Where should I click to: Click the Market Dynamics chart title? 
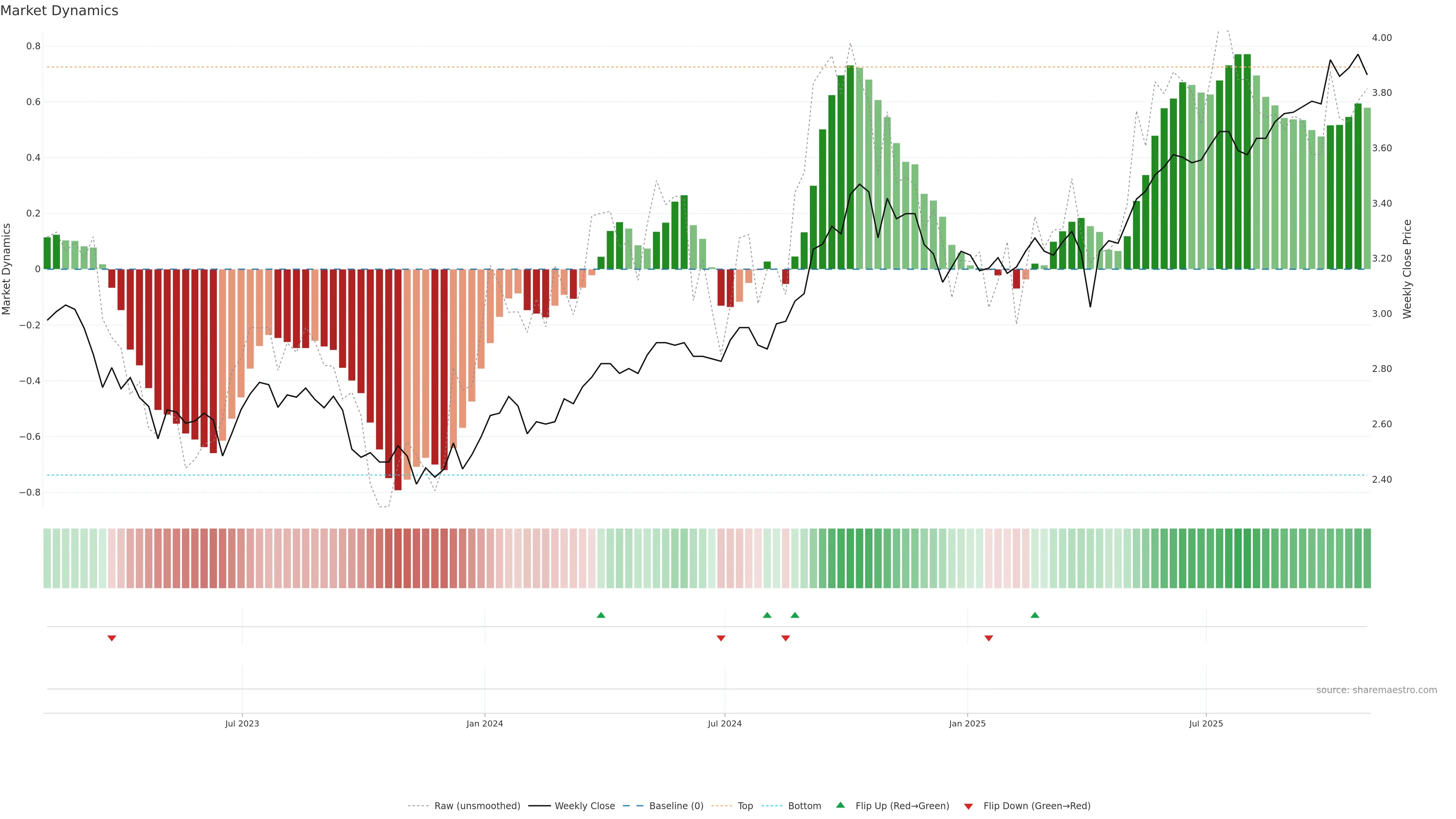coord(60,11)
